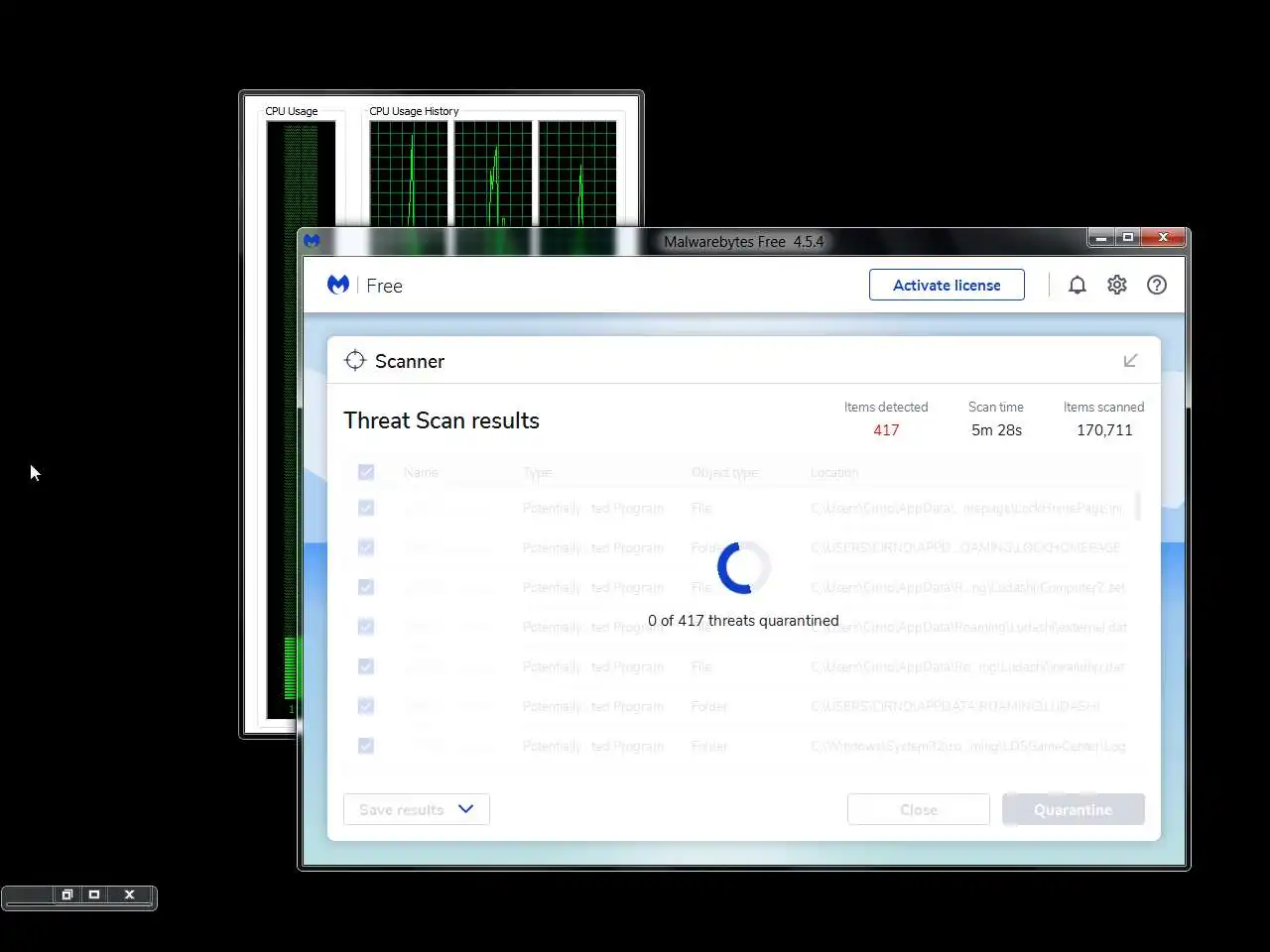Click the Malwarebytes logo beside Free
This screenshot has width=1270, height=952.
(x=338, y=286)
